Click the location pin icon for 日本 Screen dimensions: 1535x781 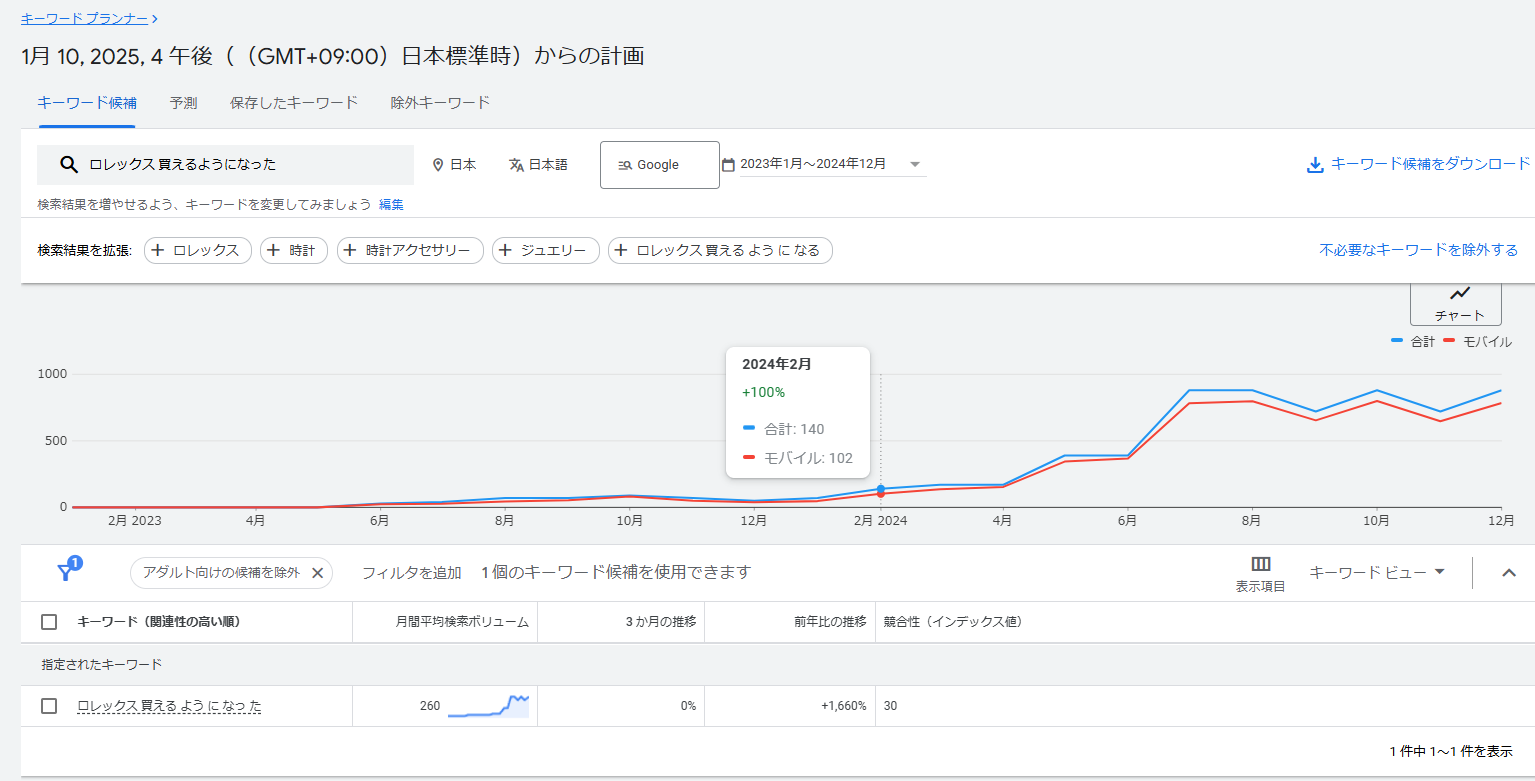coord(437,165)
